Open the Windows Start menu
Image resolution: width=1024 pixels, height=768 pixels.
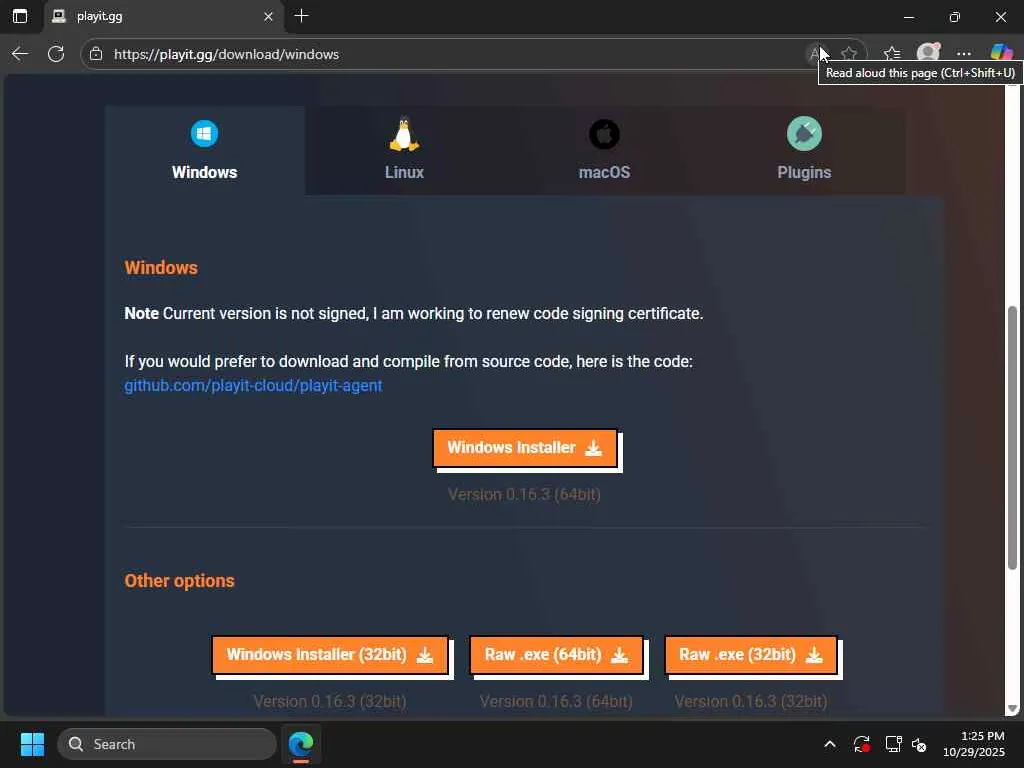32,744
